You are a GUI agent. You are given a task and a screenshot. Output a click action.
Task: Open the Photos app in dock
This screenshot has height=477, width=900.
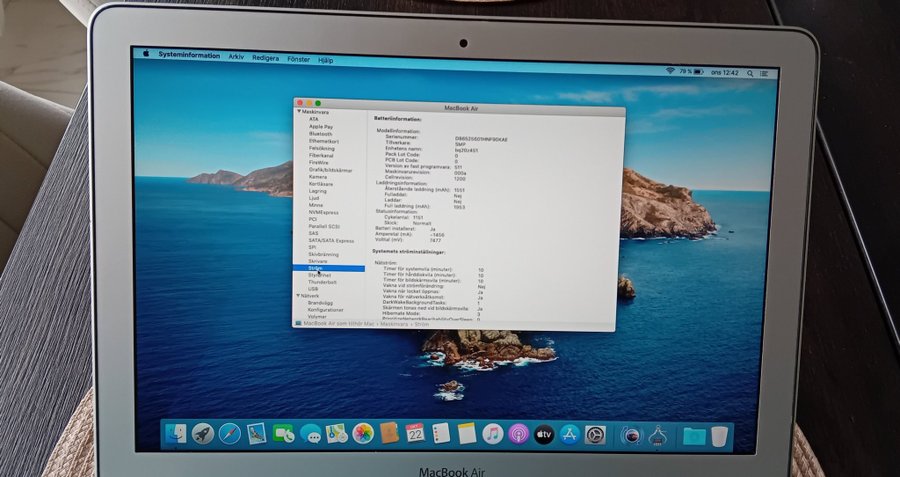click(x=363, y=434)
